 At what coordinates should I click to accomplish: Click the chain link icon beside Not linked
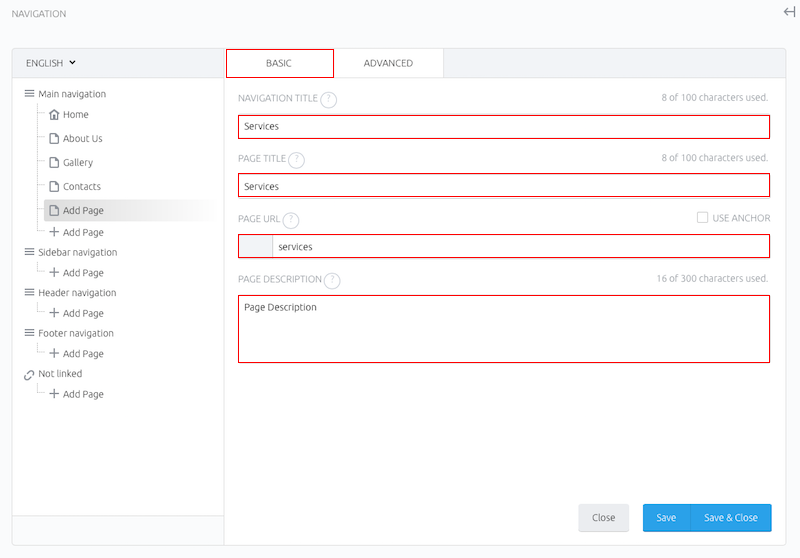[x=29, y=375]
